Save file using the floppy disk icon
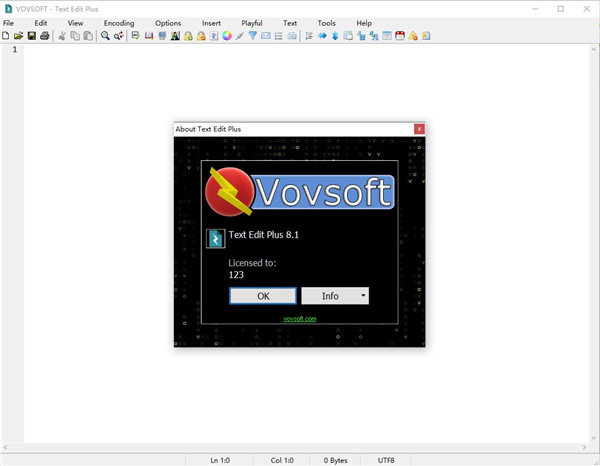The image size is (600, 466). [x=32, y=36]
